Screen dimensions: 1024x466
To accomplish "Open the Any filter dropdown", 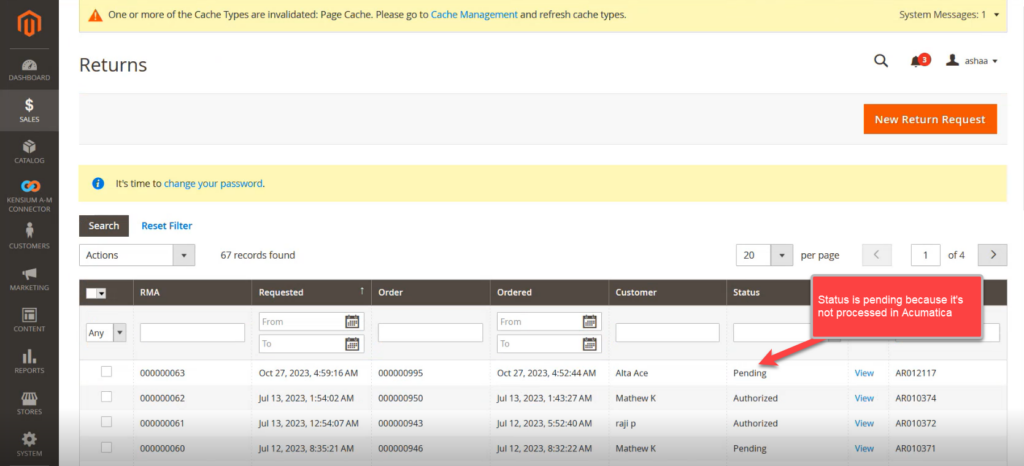I will pyautogui.click(x=106, y=333).
